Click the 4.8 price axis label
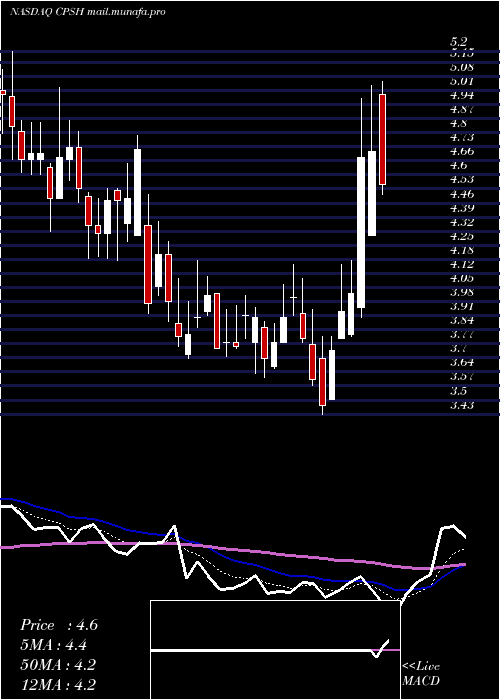500x700 pixels. tap(459, 123)
